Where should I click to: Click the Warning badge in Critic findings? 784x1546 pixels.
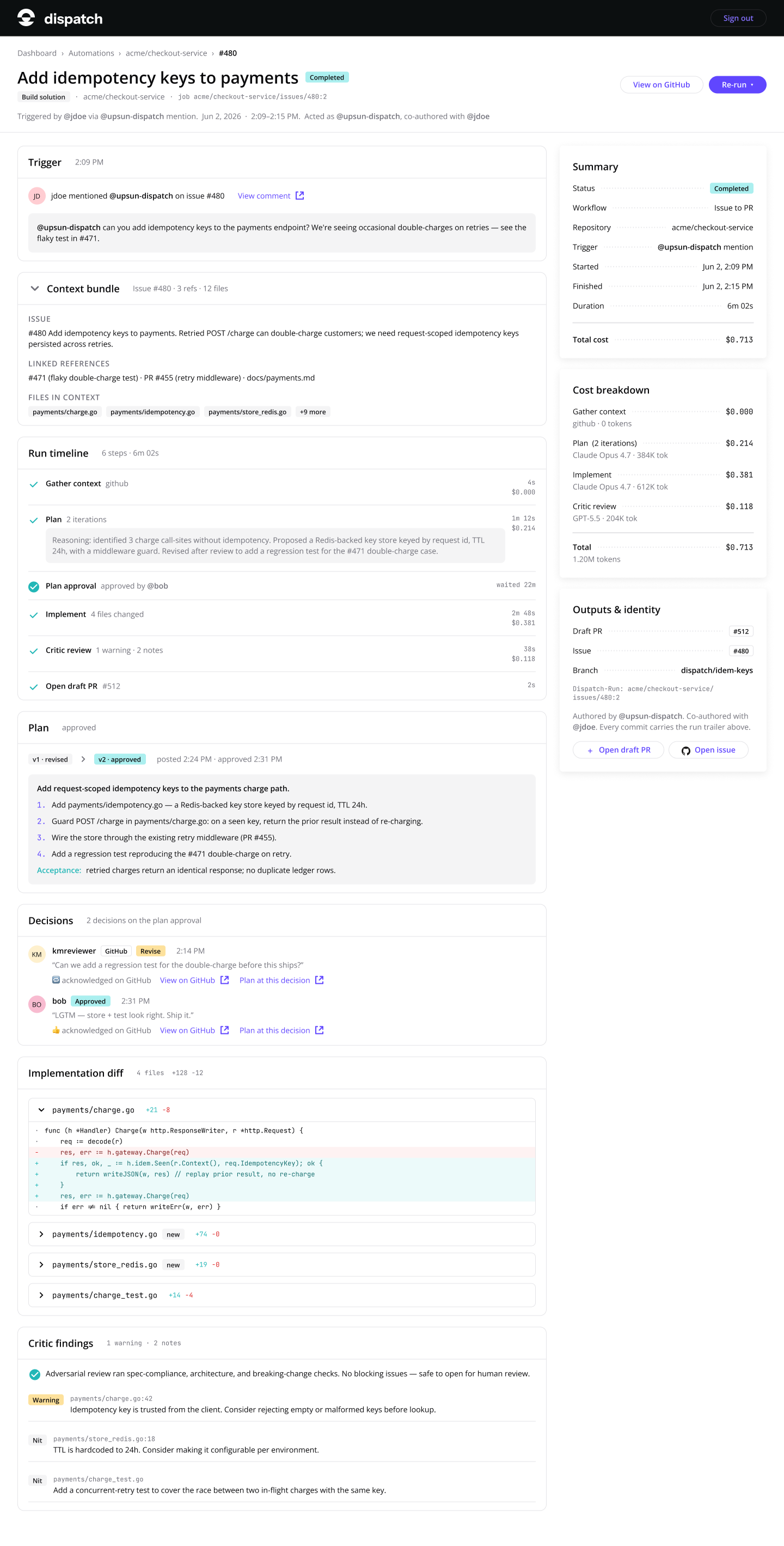click(x=46, y=1400)
